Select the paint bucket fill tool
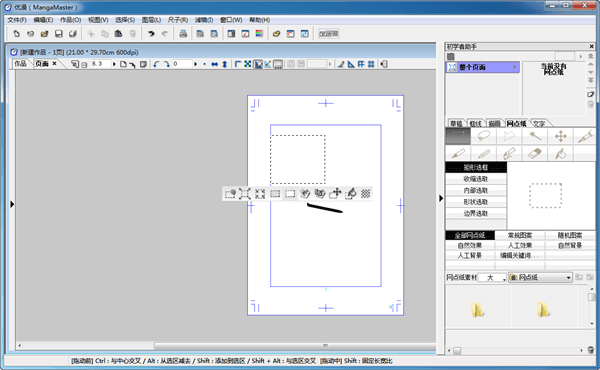Image resolution: width=600 pixels, height=370 pixels. (561, 153)
